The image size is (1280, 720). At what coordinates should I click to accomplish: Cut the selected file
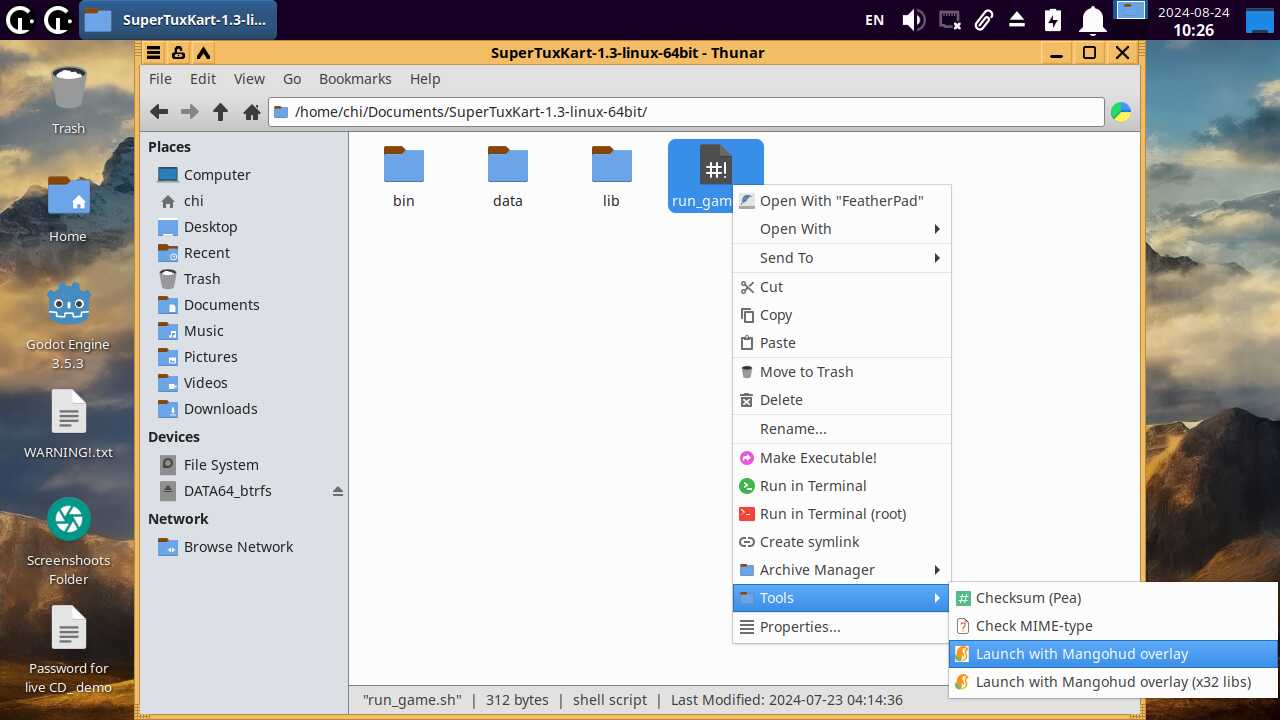click(841, 287)
